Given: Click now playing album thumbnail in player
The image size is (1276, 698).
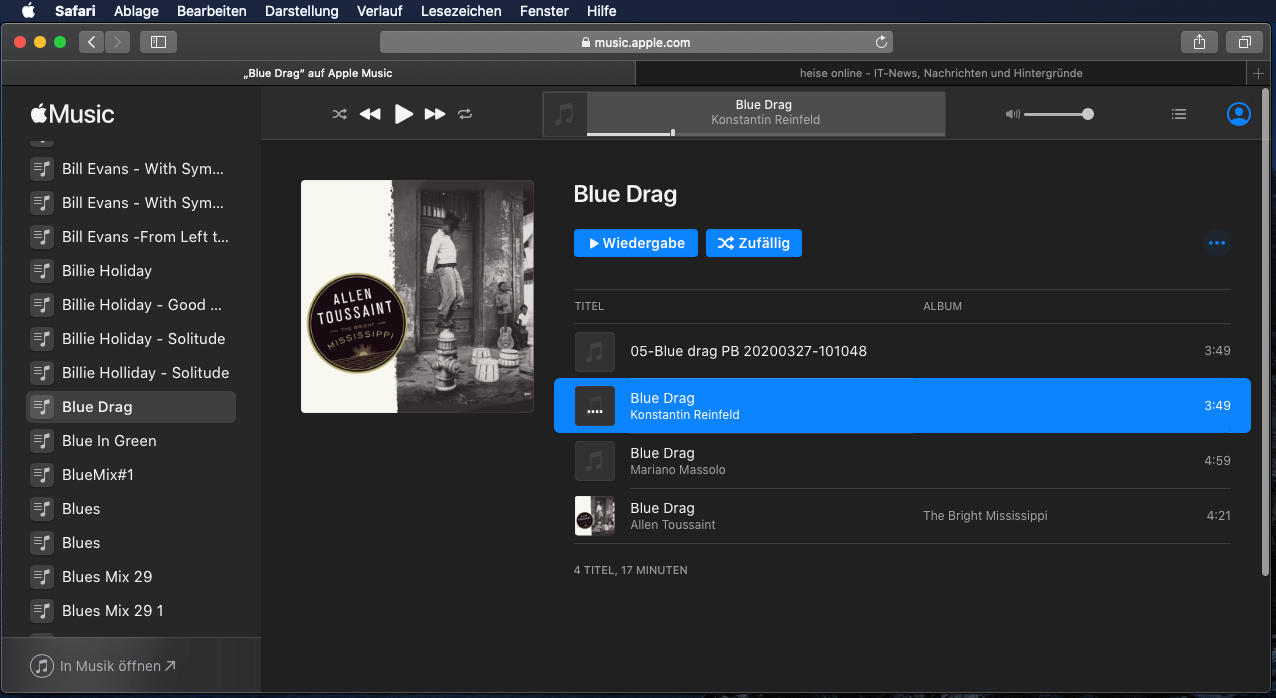Looking at the screenshot, I should pyautogui.click(x=565, y=114).
